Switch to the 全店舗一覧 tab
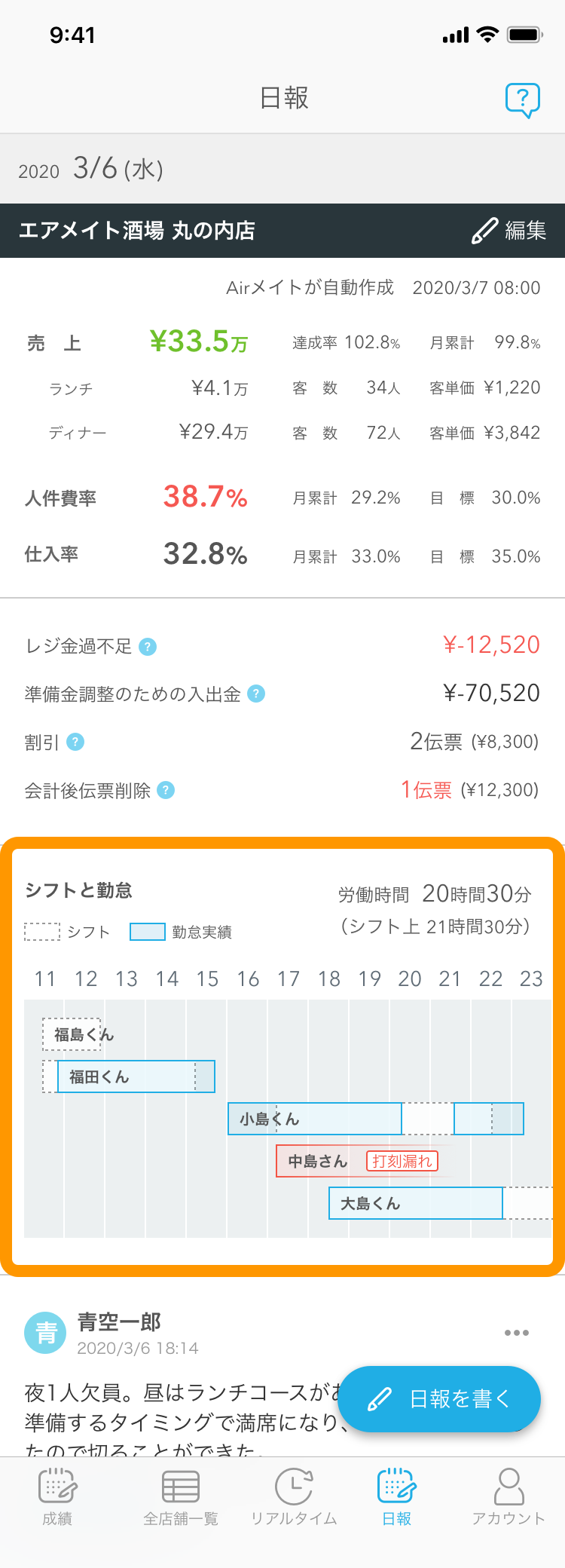This screenshot has height=1568, width=565. pos(181,1498)
